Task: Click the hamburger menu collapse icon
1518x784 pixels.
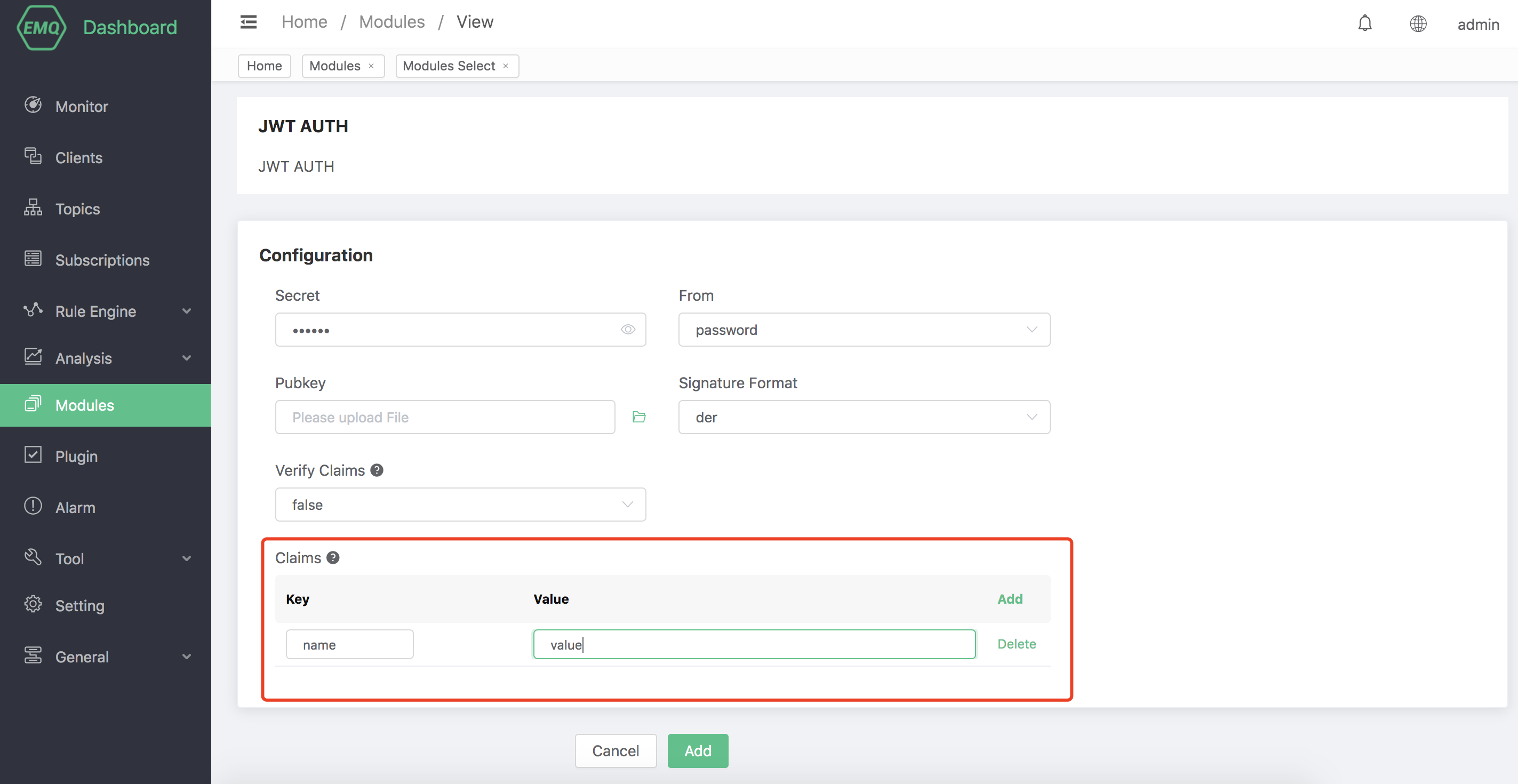Action: click(x=248, y=22)
